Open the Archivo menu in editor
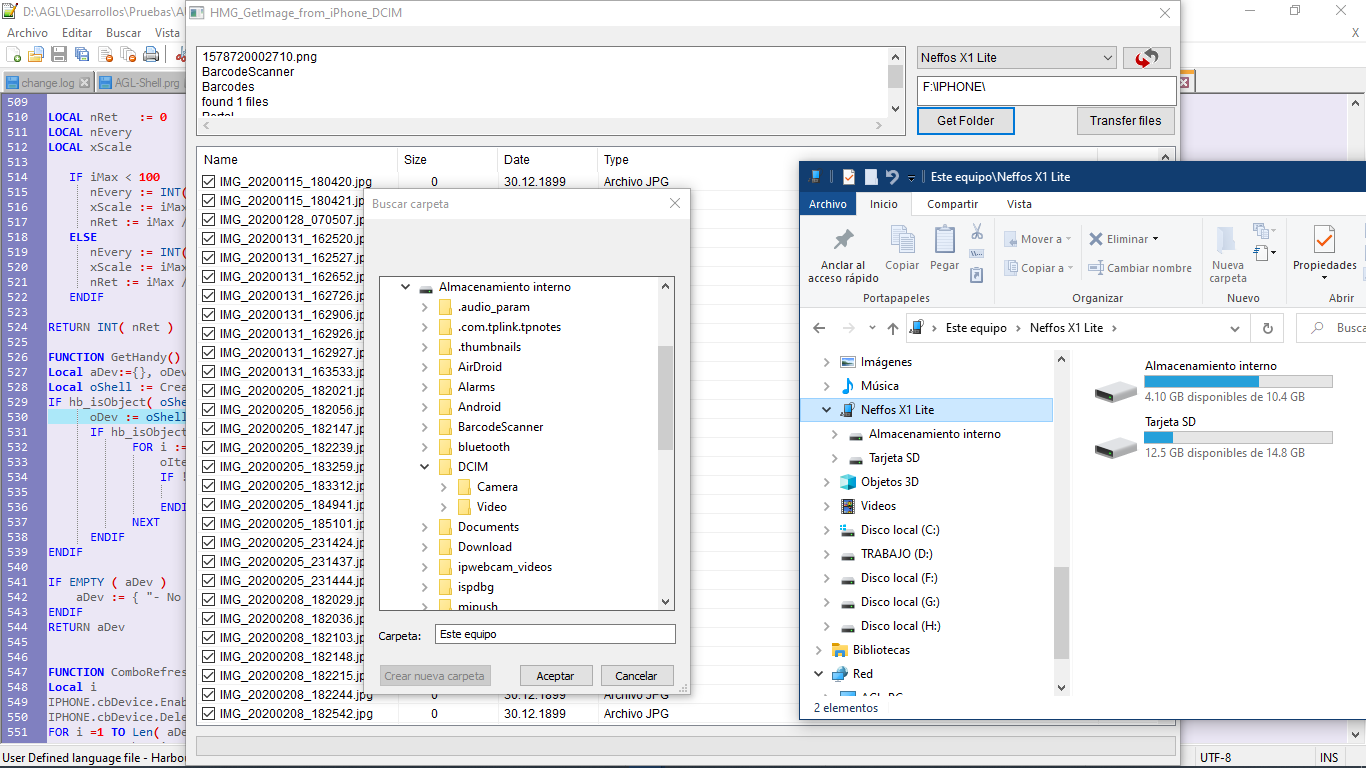Screen dimensions: 1366x768 [x=27, y=33]
